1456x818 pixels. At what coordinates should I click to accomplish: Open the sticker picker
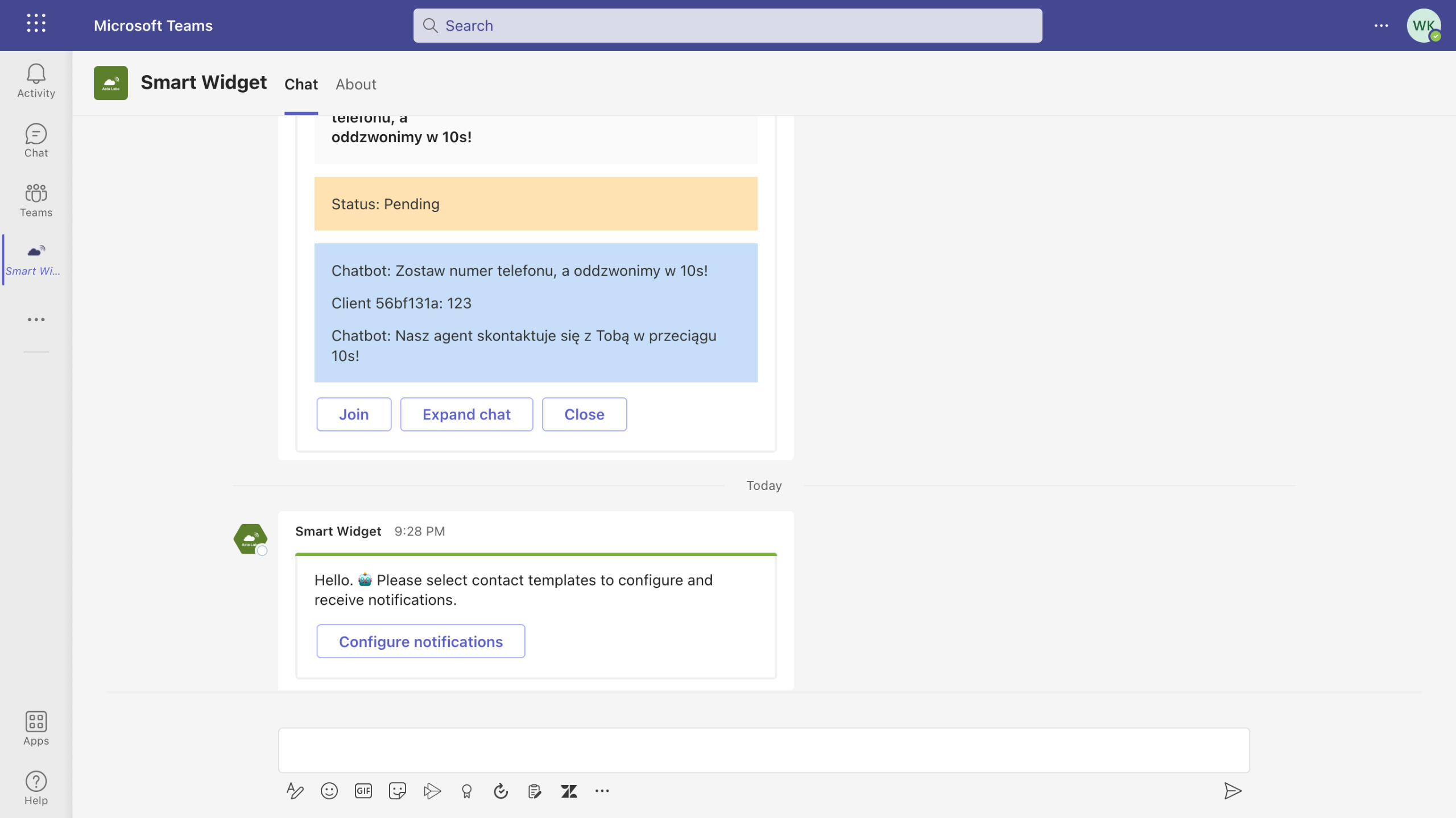point(398,791)
